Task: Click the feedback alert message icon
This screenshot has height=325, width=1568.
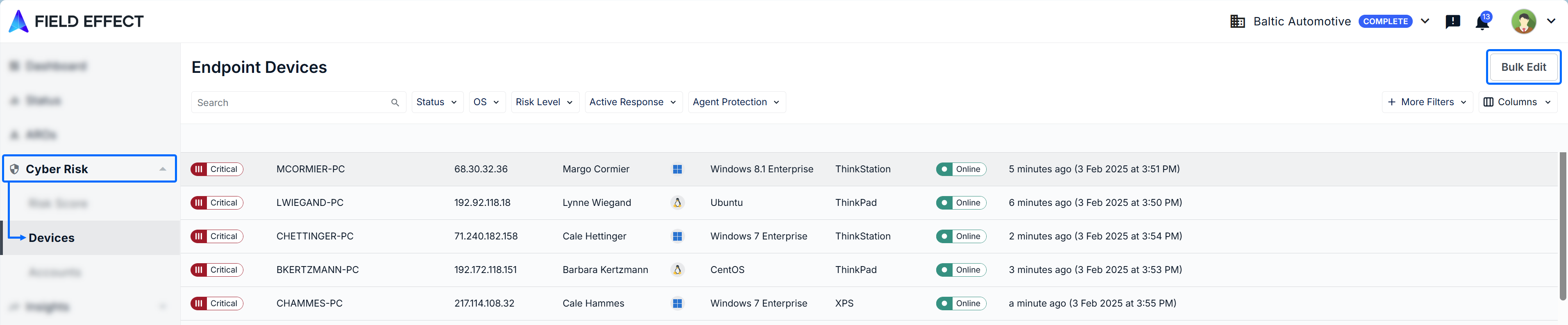Action: 1452,22
